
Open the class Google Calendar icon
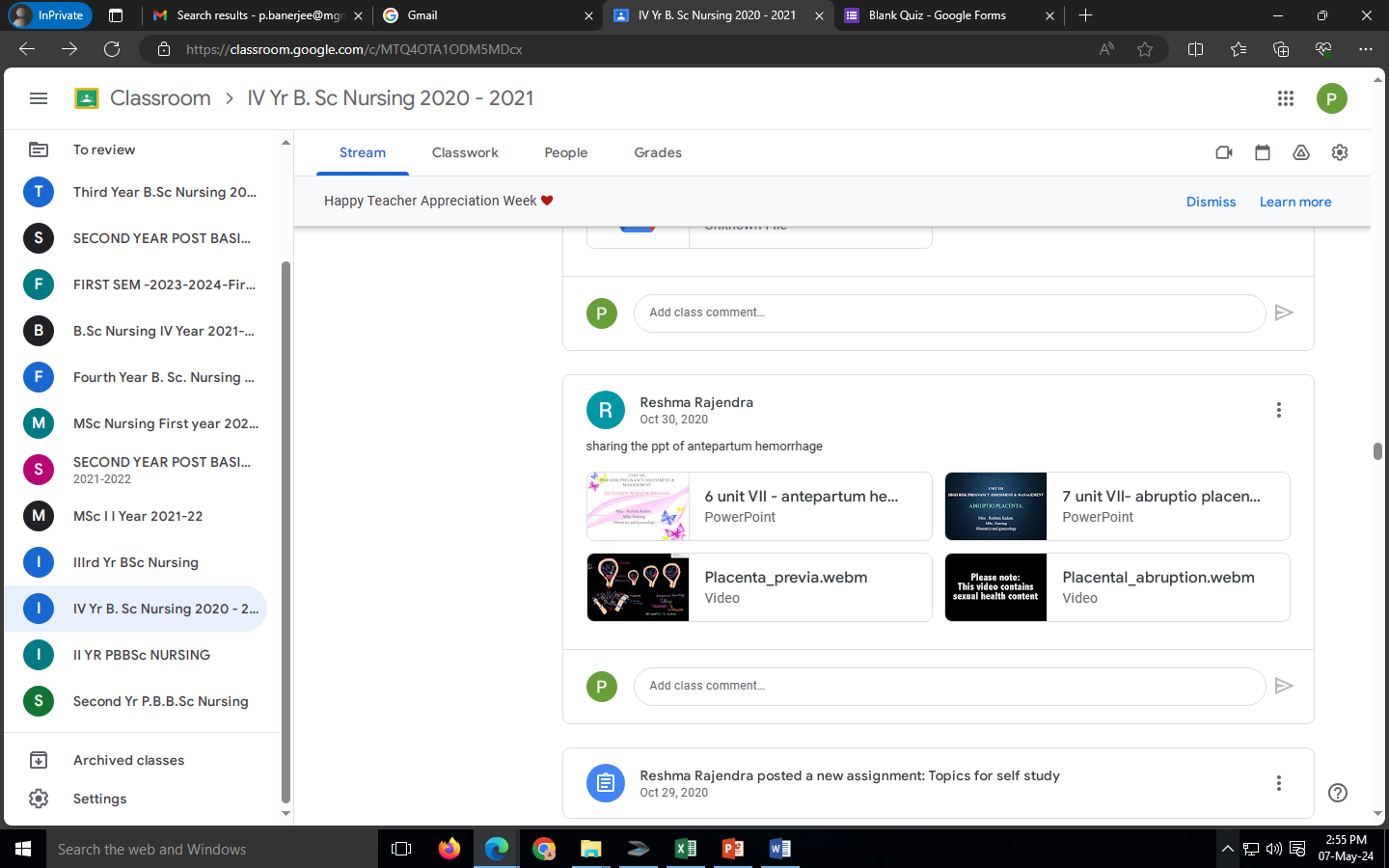coord(1263,152)
